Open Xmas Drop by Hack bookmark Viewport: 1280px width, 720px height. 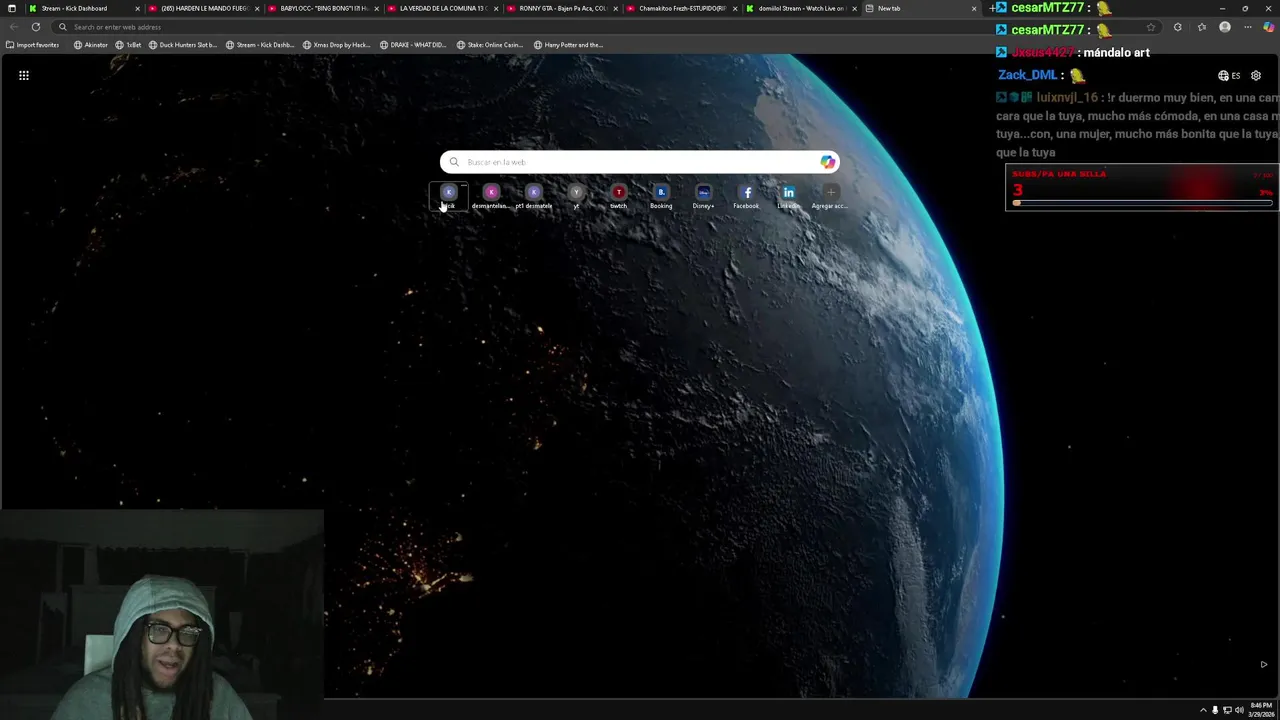[337, 45]
